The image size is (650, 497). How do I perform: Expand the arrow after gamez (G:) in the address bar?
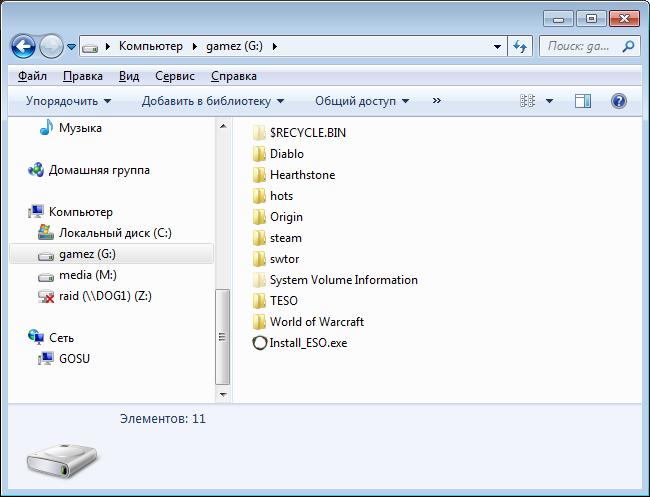(x=274, y=46)
